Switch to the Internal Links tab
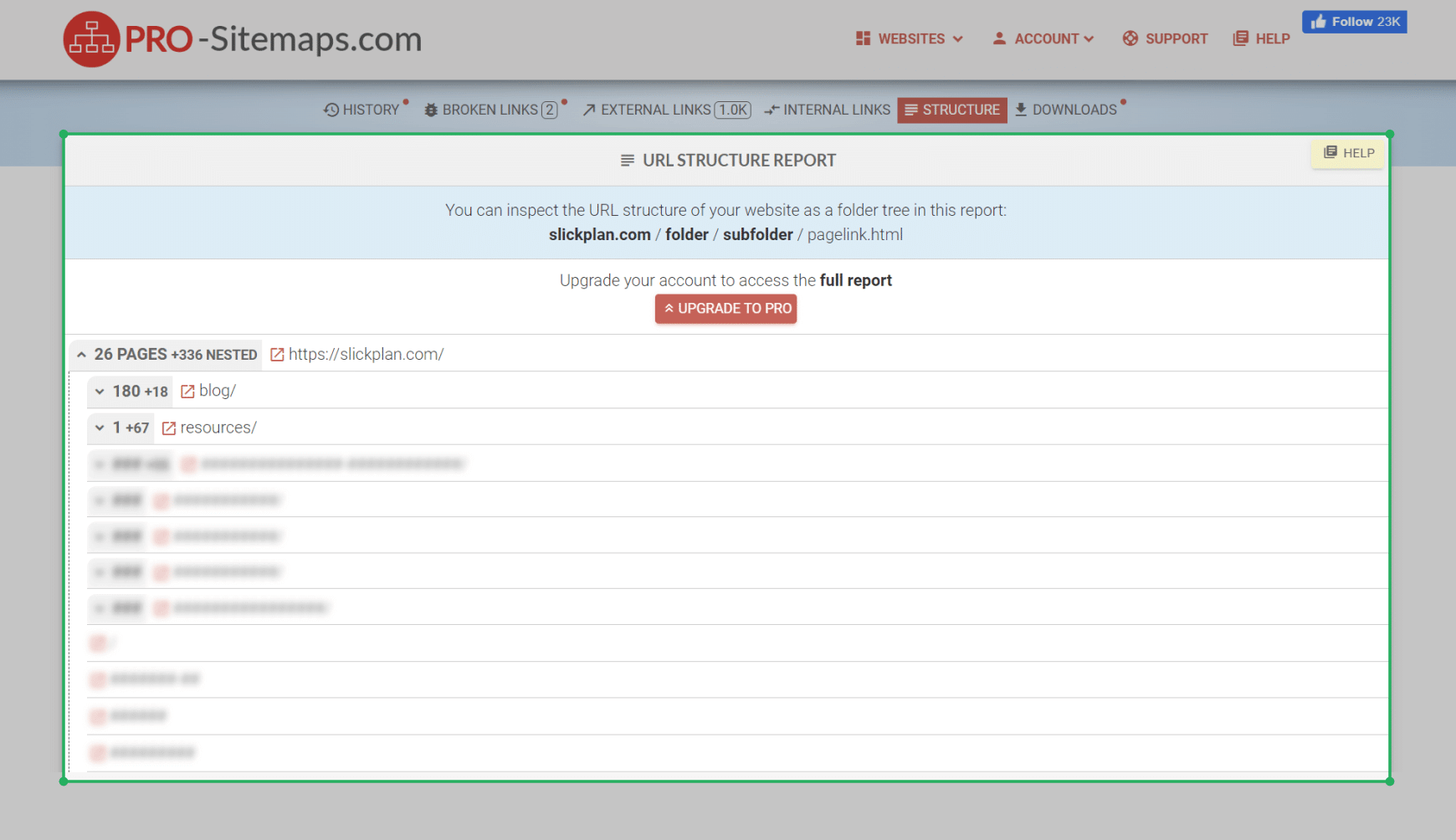 point(827,110)
